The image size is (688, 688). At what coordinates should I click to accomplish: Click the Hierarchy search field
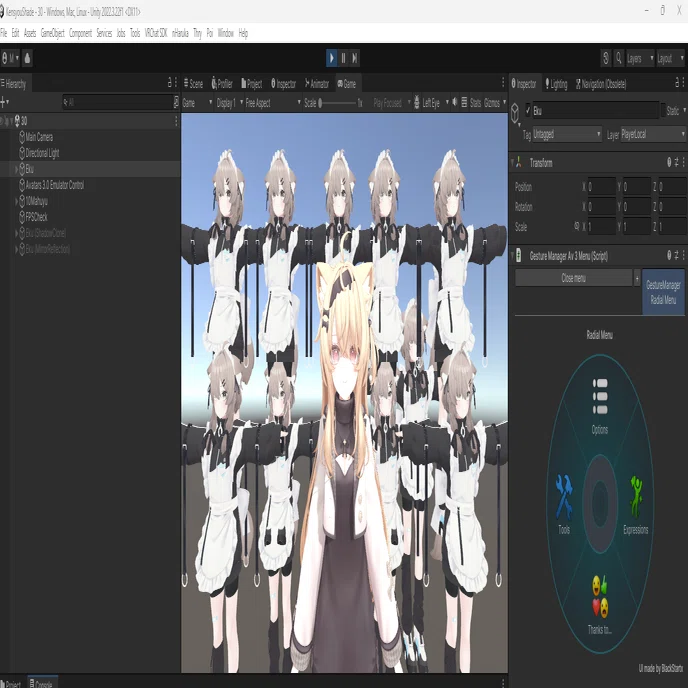[118, 102]
